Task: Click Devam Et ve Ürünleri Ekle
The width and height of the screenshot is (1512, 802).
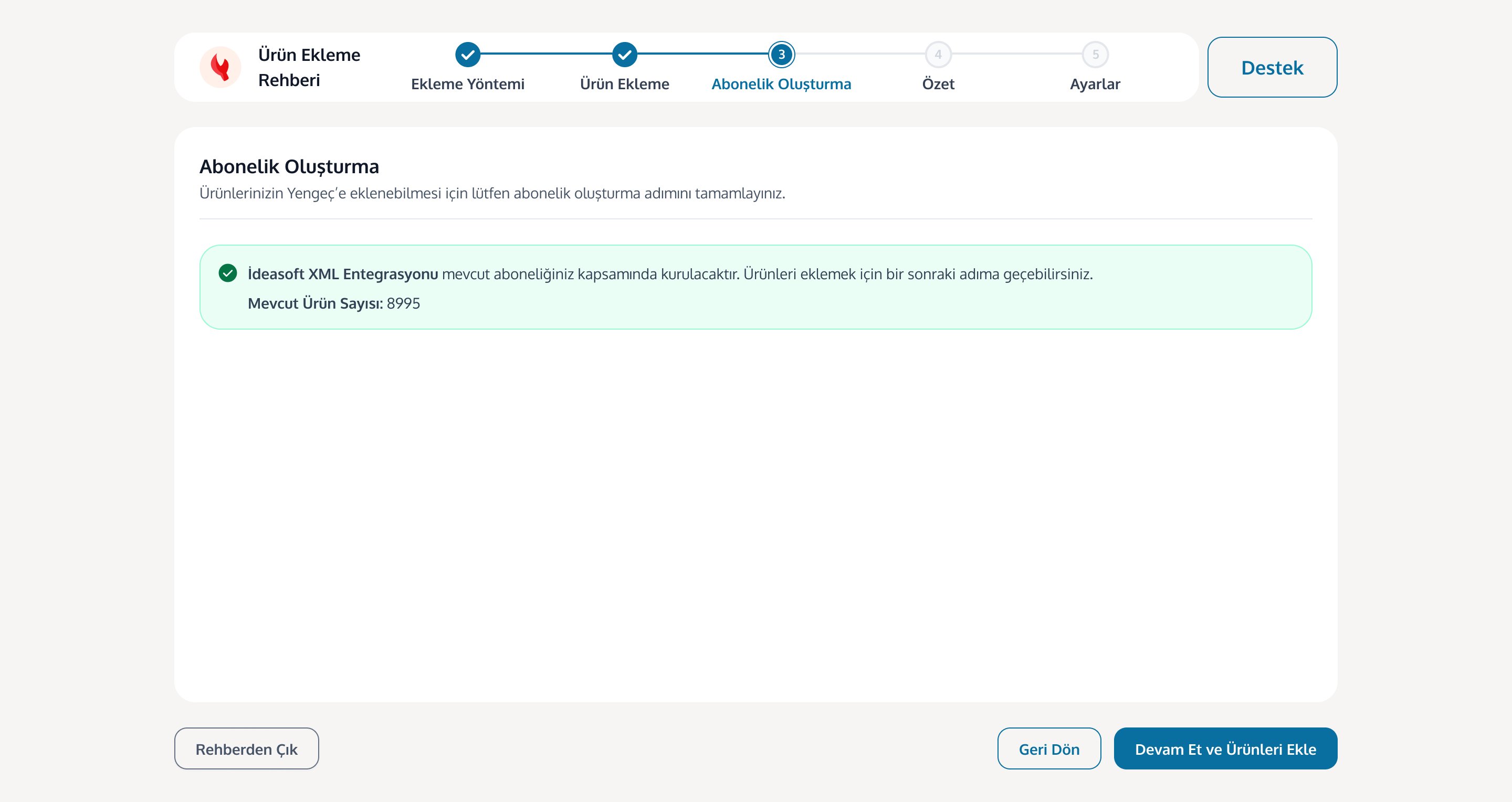Action: click(x=1225, y=748)
